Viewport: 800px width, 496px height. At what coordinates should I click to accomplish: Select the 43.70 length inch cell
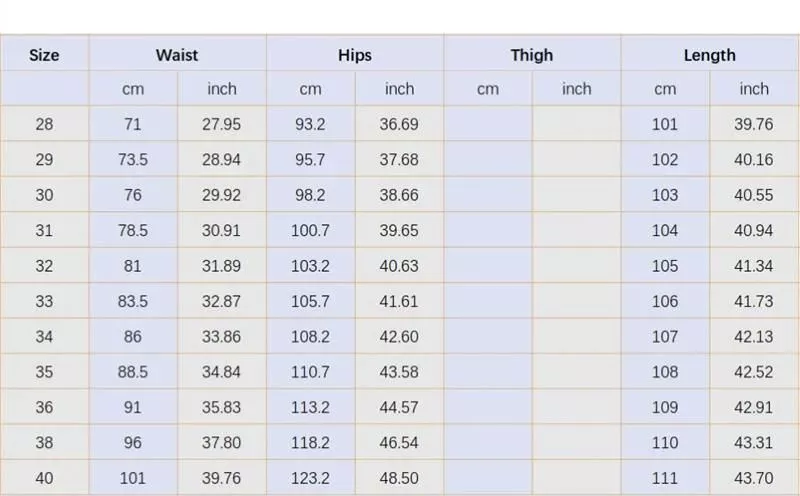(x=754, y=478)
